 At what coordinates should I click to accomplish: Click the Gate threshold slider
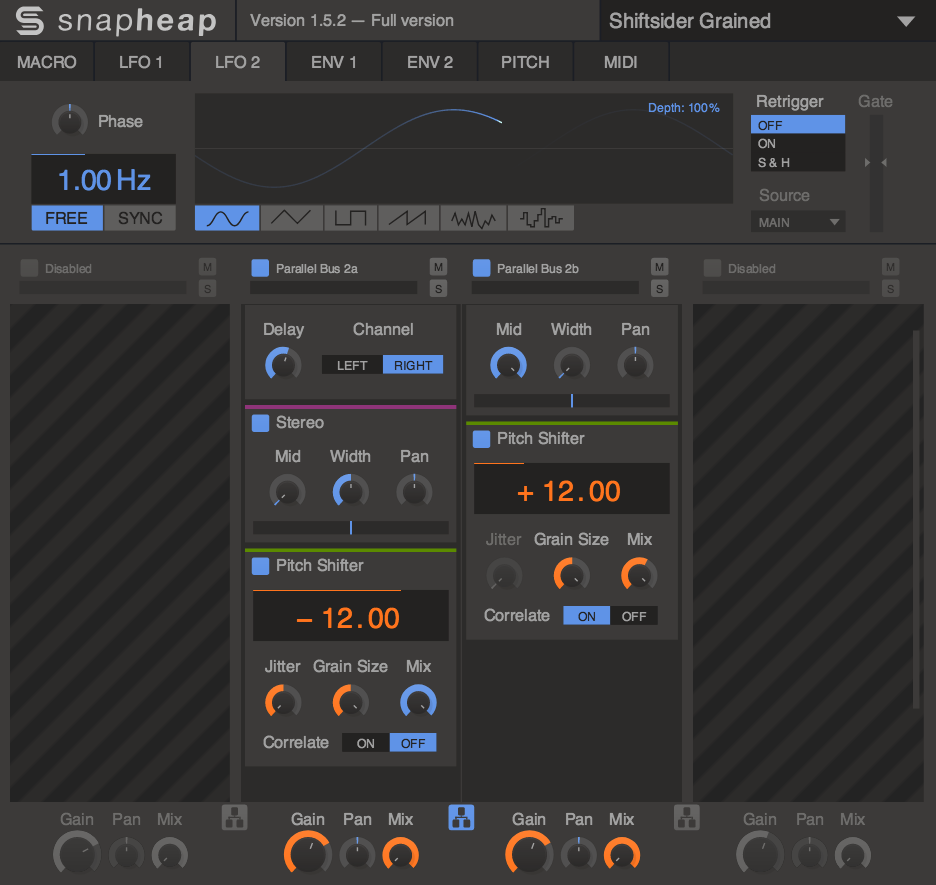click(876, 172)
